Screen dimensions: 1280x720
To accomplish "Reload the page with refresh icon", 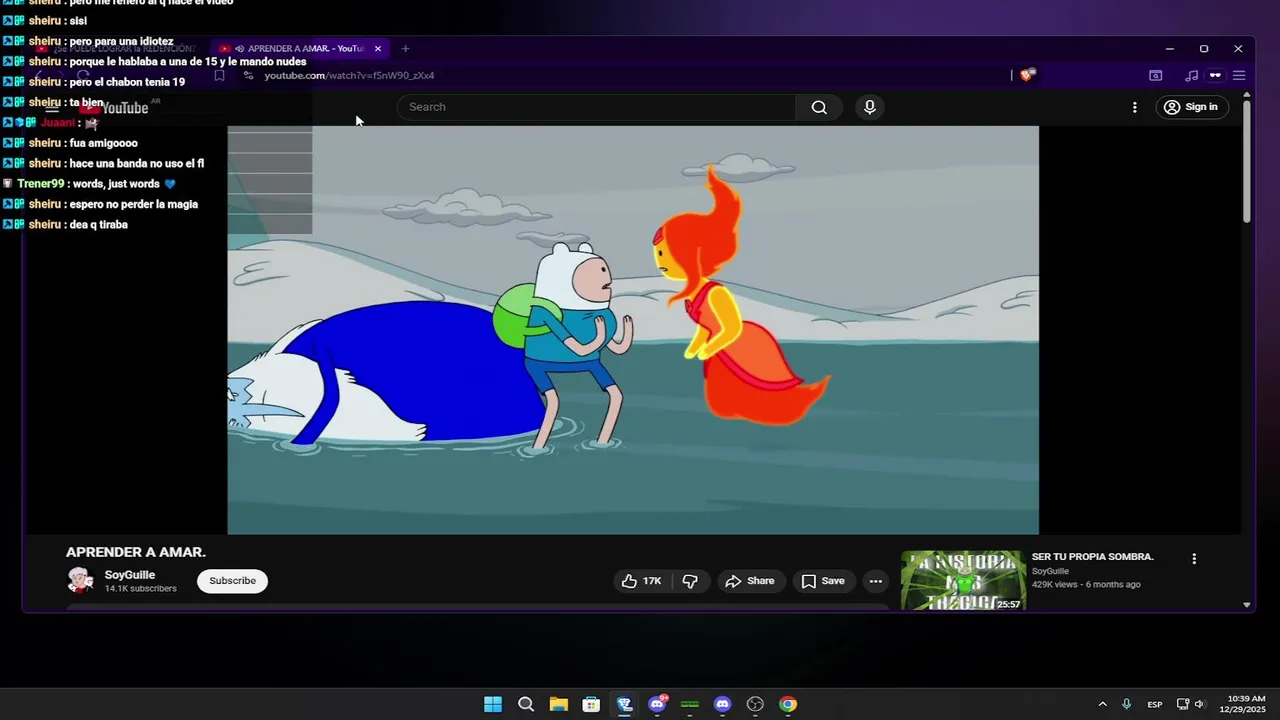I will click(84, 75).
